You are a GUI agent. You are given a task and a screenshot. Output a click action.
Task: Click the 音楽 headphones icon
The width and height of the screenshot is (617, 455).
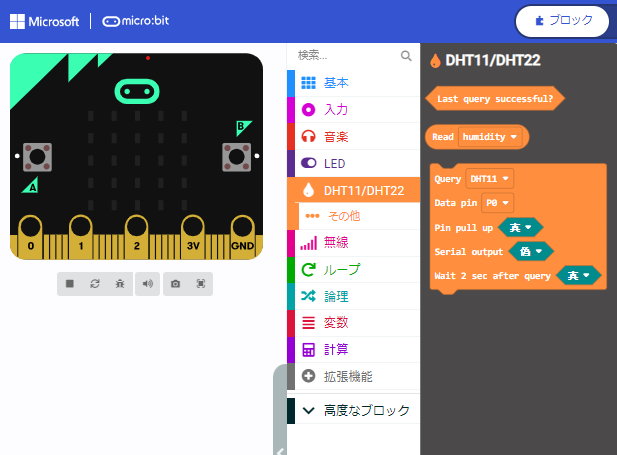(x=308, y=137)
